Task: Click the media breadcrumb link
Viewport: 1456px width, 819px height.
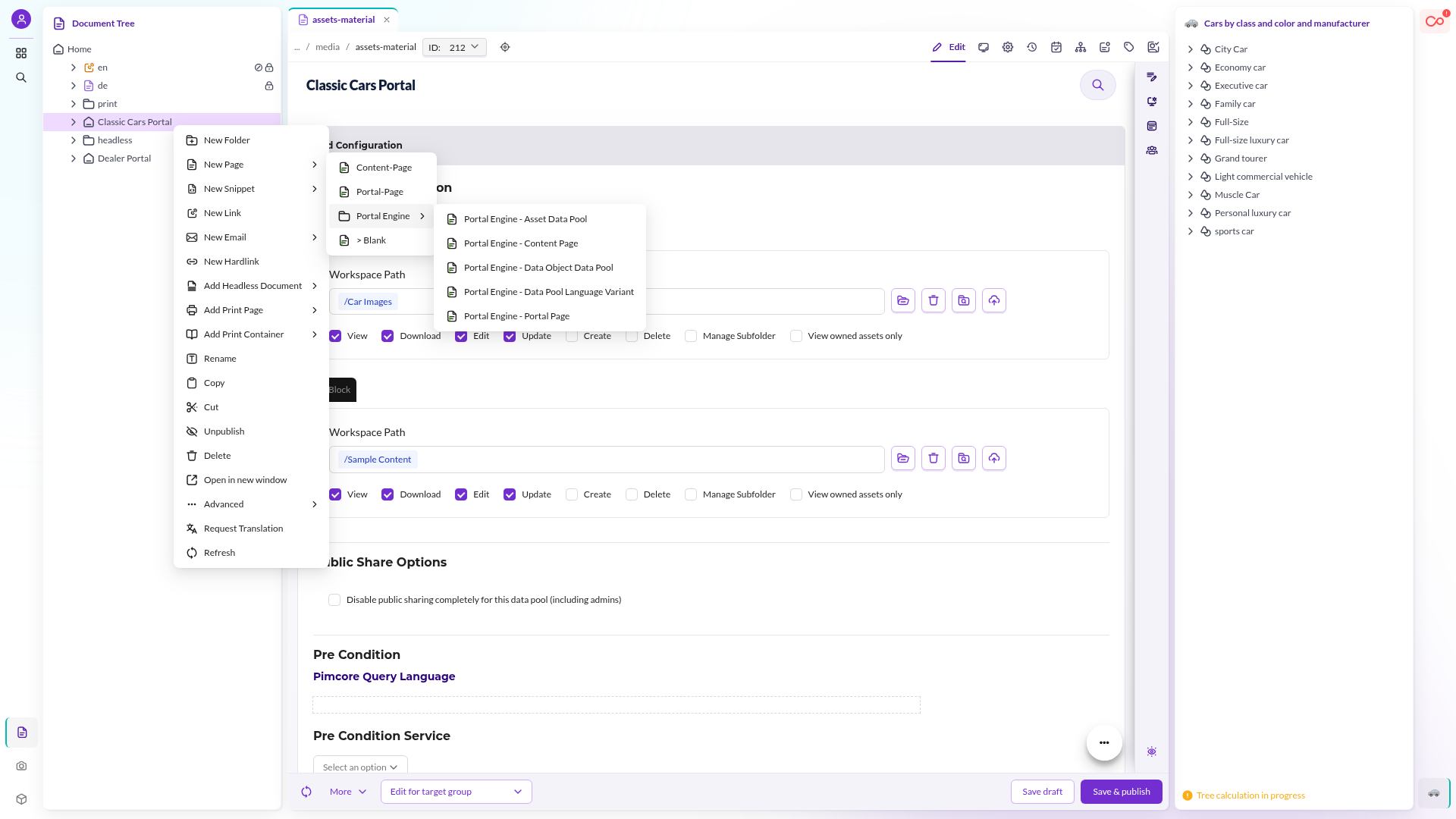Action: (x=328, y=47)
